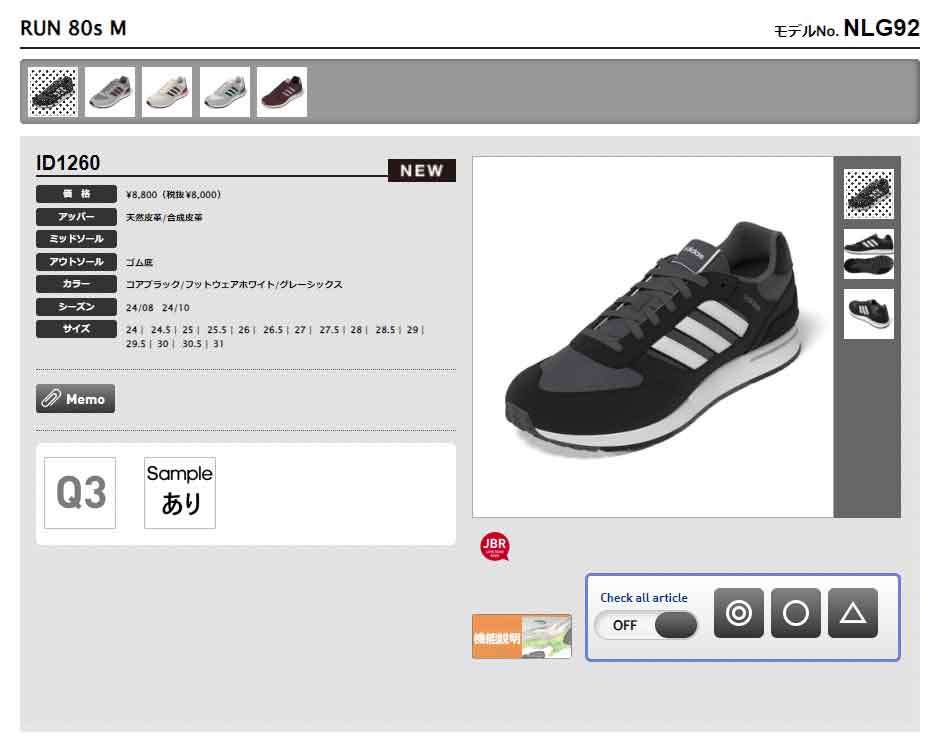This screenshot has width=940, height=754.
Task: Click the 価格 label tag
Action: point(76,194)
